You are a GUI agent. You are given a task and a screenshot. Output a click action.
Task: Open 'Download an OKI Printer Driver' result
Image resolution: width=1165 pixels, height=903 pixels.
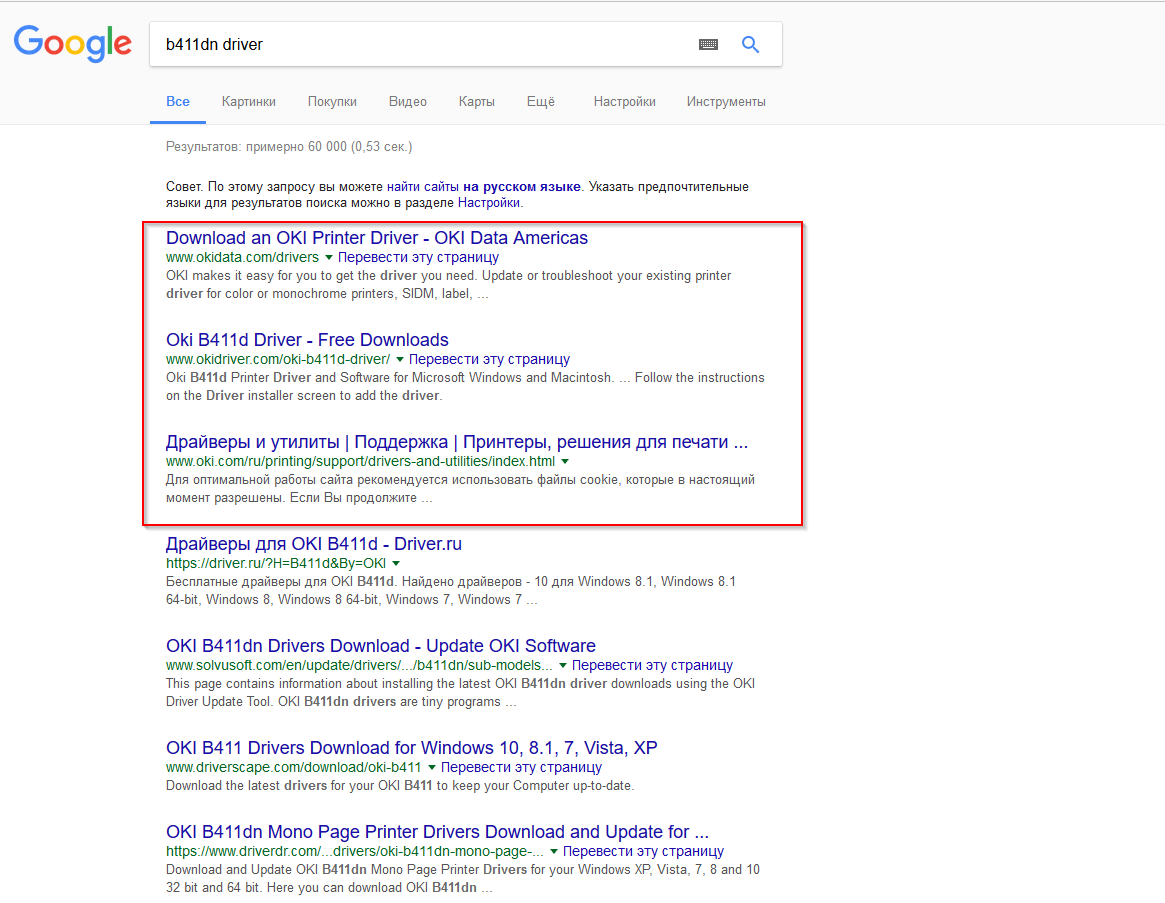[377, 238]
